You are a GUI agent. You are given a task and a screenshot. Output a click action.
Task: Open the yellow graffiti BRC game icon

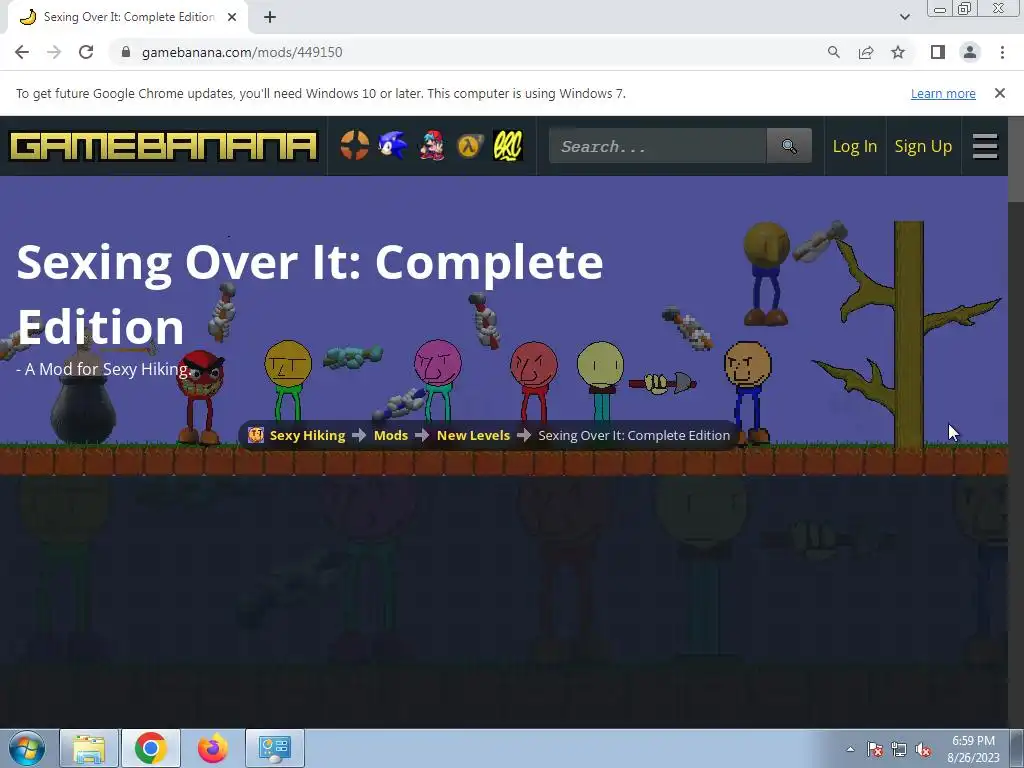(508, 145)
